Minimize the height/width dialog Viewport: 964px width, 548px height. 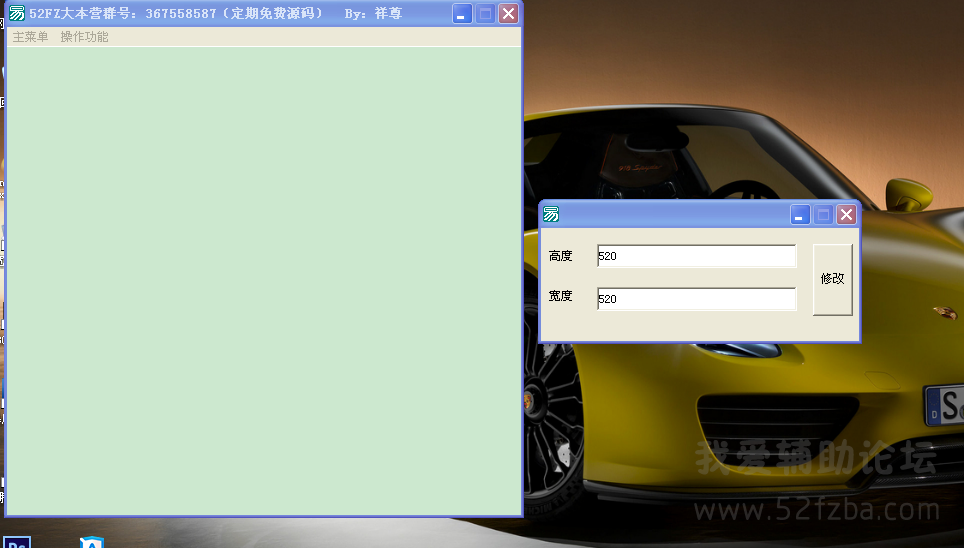[799, 215]
